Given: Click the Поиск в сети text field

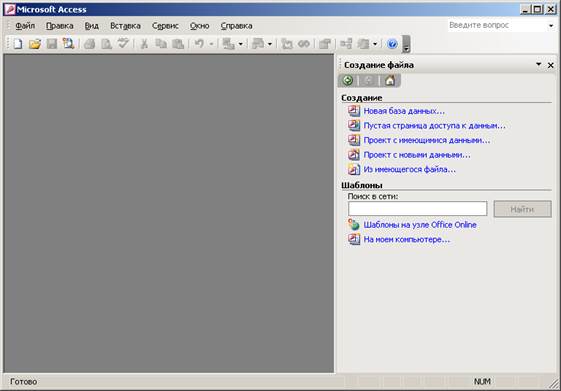Looking at the screenshot, I should 418,209.
